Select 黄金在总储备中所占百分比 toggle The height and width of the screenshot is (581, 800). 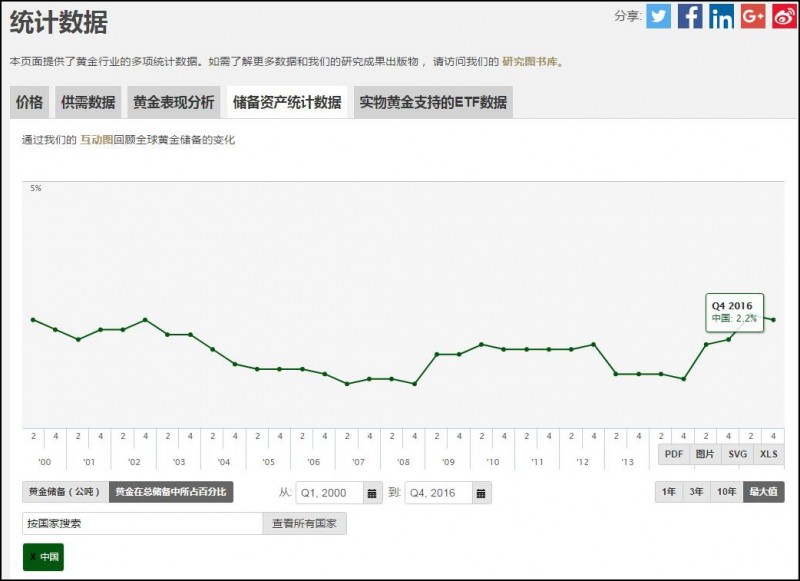coord(171,492)
